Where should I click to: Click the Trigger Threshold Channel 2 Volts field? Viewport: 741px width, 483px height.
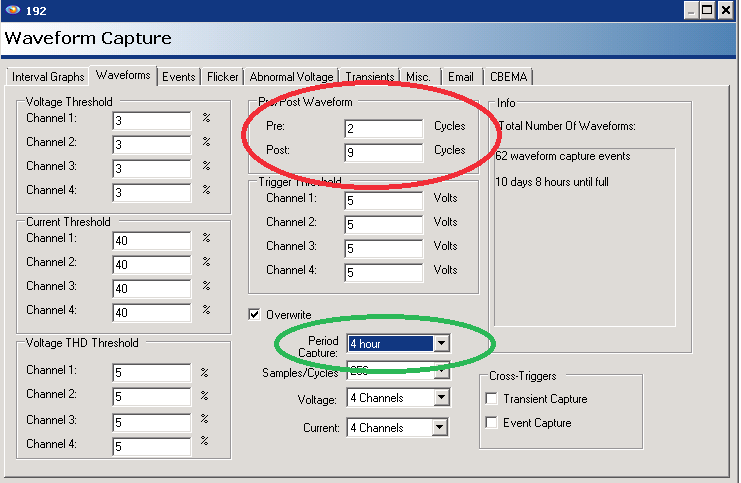[x=384, y=225]
